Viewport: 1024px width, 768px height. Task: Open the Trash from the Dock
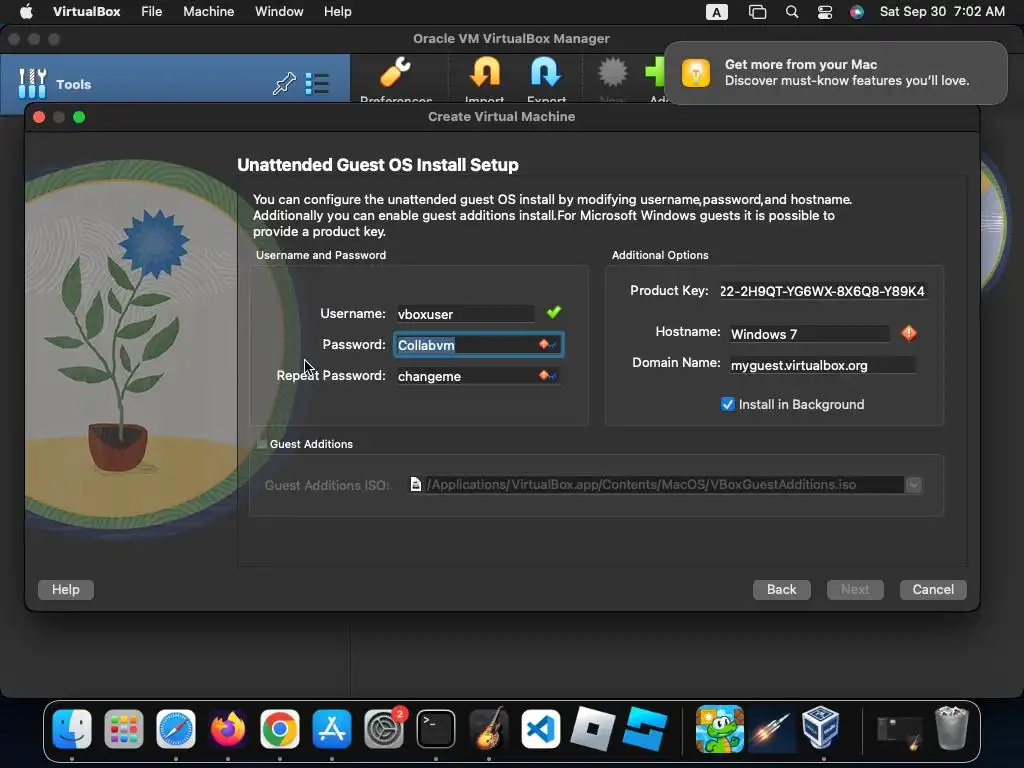click(x=952, y=728)
